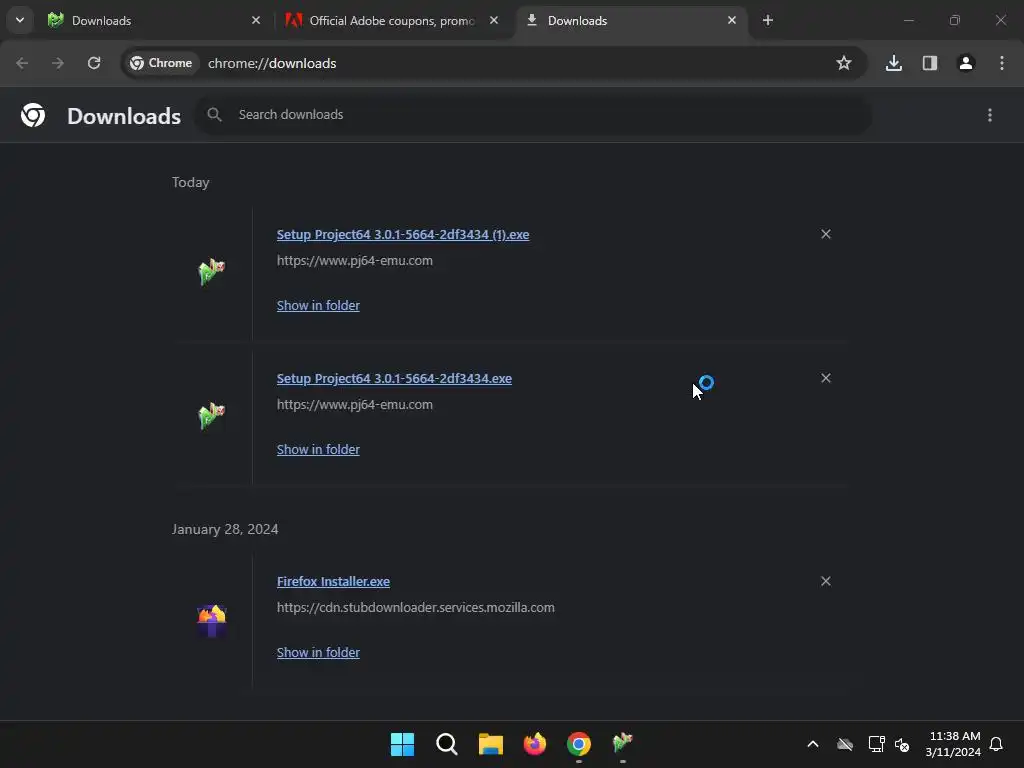Show Firefox Installer.exe in folder
Image resolution: width=1024 pixels, height=768 pixels.
click(318, 653)
